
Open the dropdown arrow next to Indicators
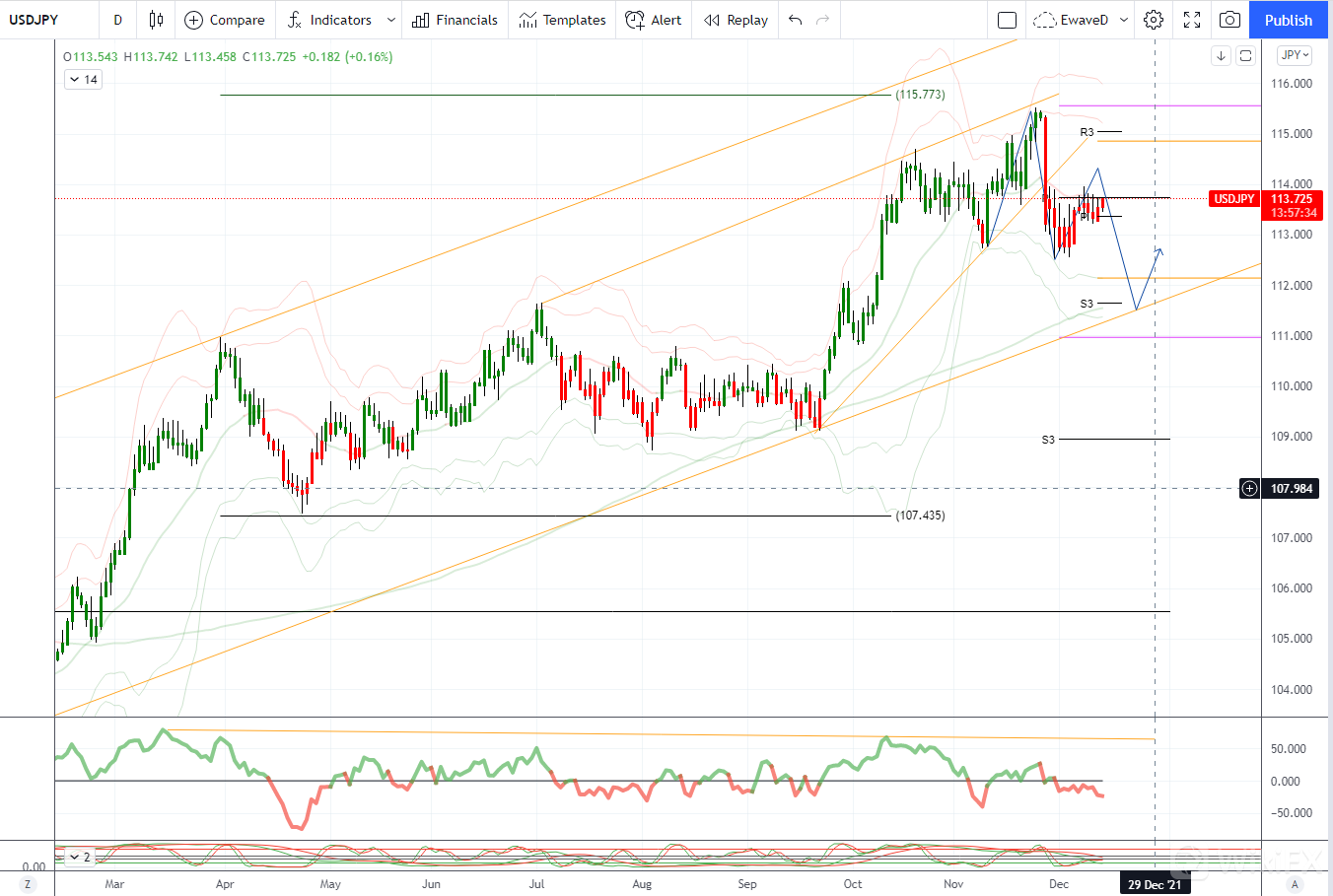pyautogui.click(x=391, y=20)
